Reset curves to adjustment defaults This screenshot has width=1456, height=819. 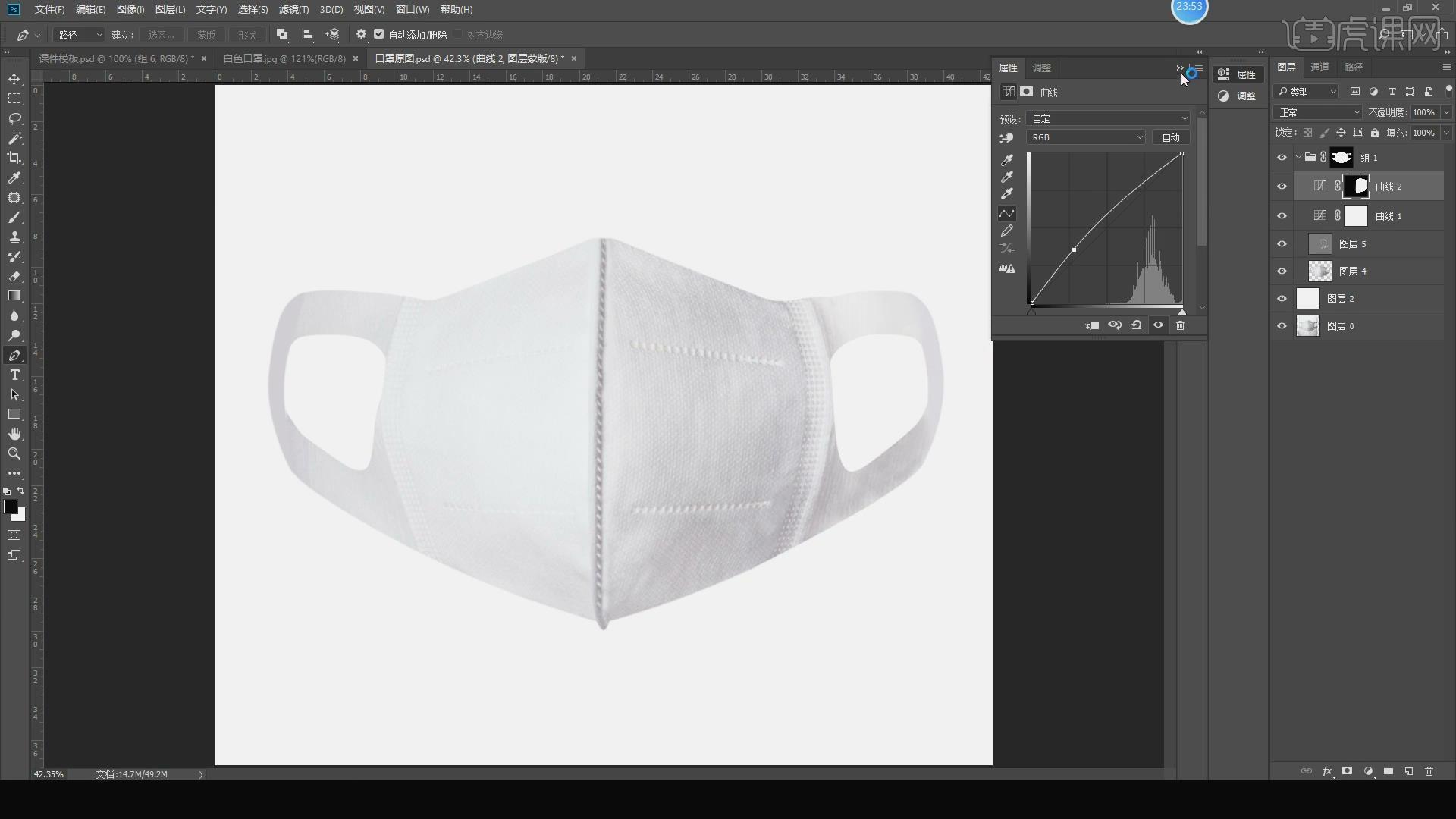(x=1137, y=325)
